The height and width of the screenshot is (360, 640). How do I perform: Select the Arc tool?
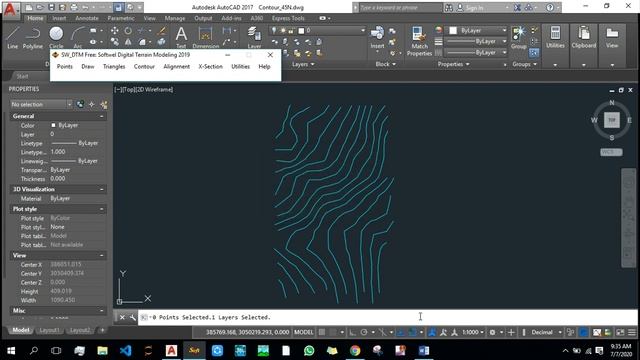(x=78, y=38)
